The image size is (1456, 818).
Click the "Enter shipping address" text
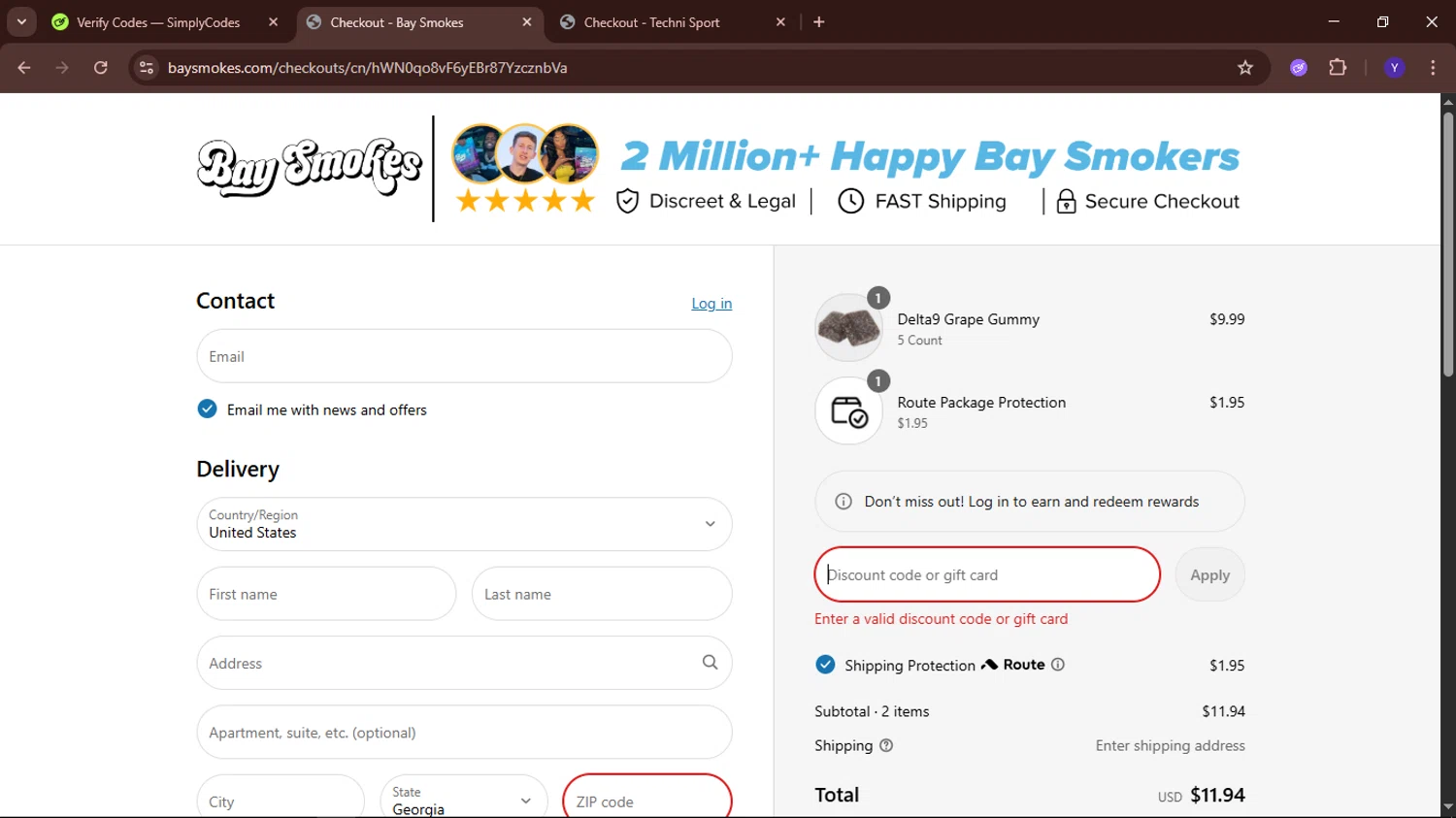coord(1170,745)
